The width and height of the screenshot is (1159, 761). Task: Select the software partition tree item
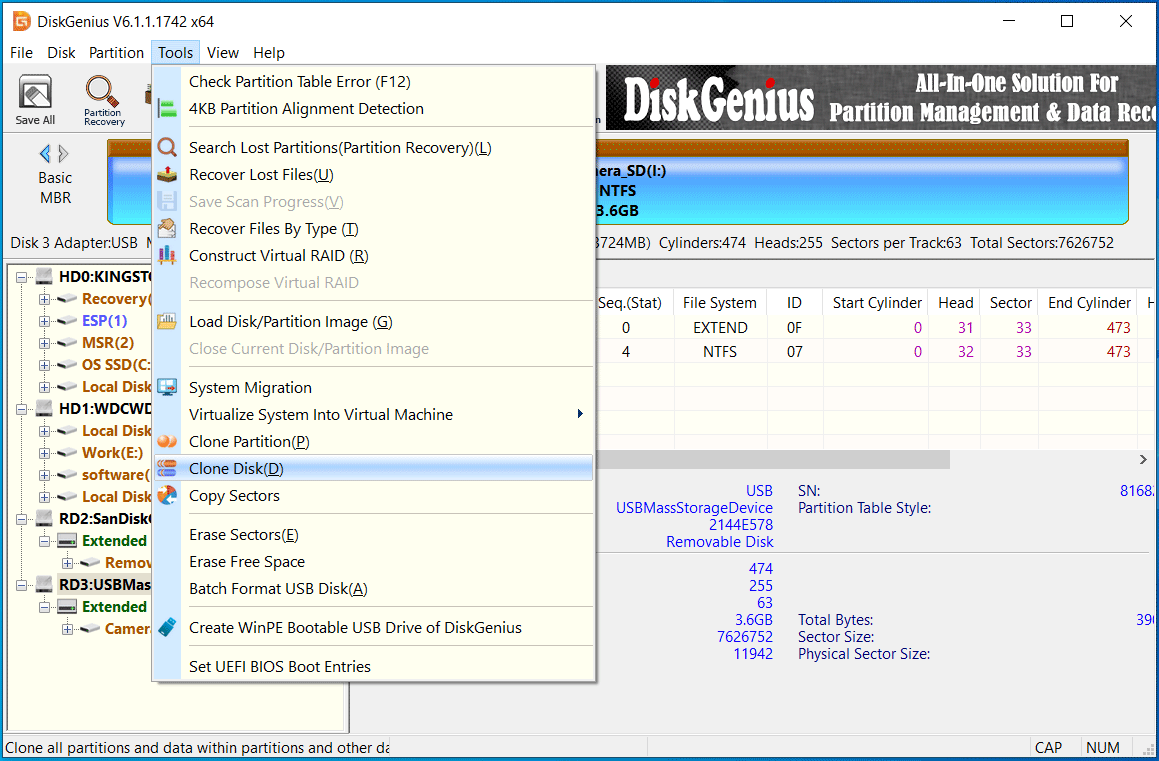coord(116,474)
